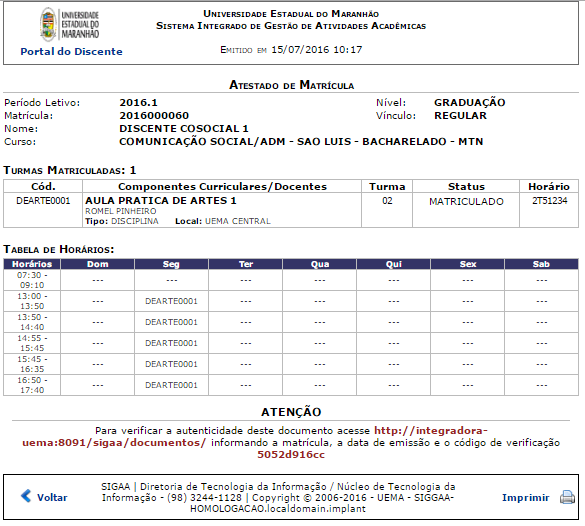Select verification code 5052d916cc

tap(291, 455)
